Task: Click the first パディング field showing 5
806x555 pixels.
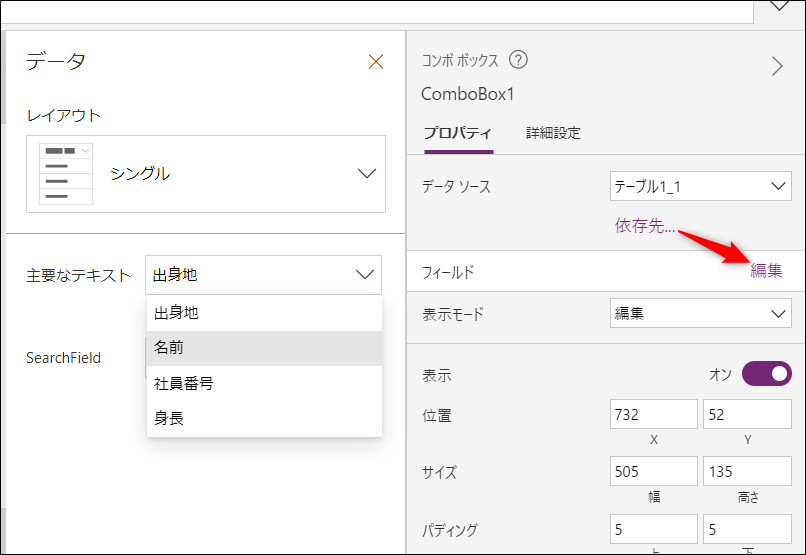Action: (x=653, y=529)
